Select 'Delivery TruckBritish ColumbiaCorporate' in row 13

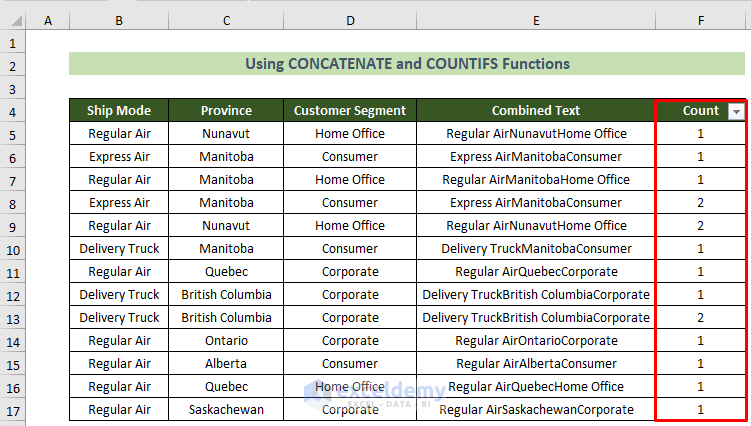tap(536, 317)
